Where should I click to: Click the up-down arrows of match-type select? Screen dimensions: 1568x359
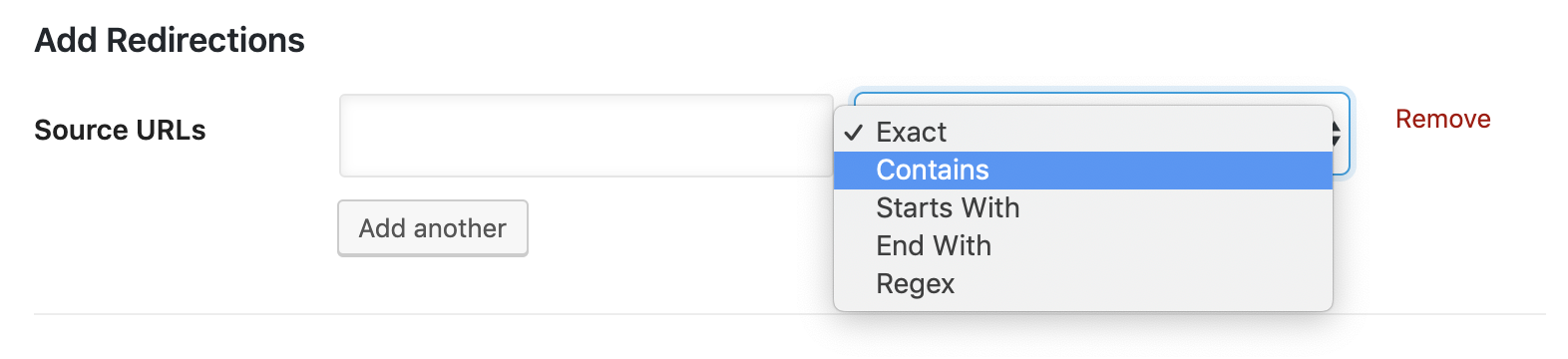pyautogui.click(x=1337, y=135)
